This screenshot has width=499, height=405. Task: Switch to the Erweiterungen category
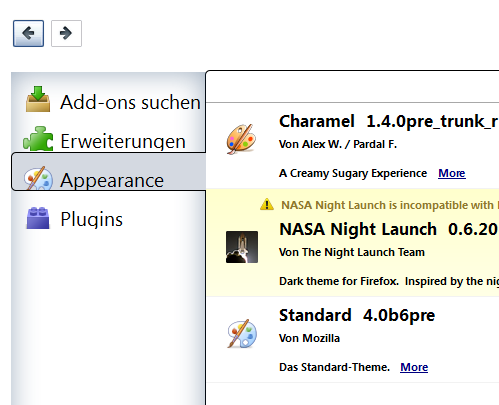click(123, 141)
